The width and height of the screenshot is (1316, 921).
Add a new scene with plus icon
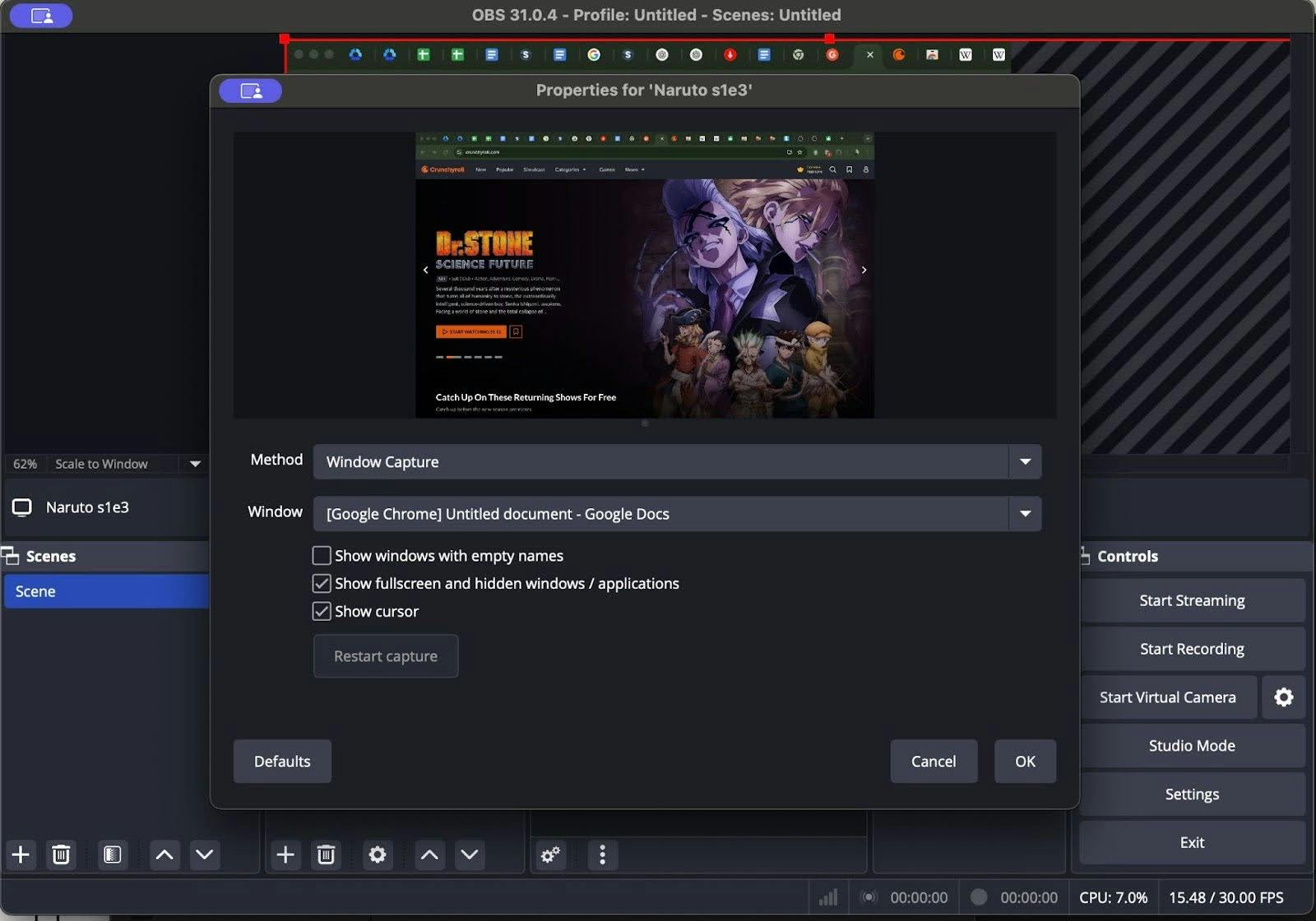(21, 855)
